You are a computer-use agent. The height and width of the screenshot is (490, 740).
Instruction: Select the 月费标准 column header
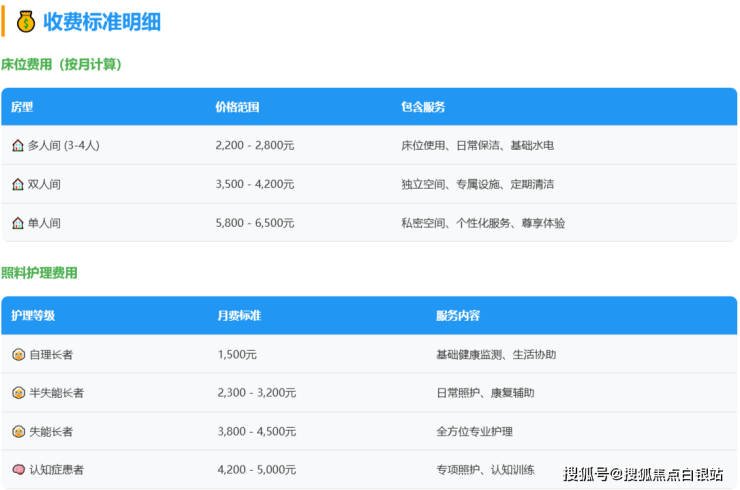(x=239, y=316)
